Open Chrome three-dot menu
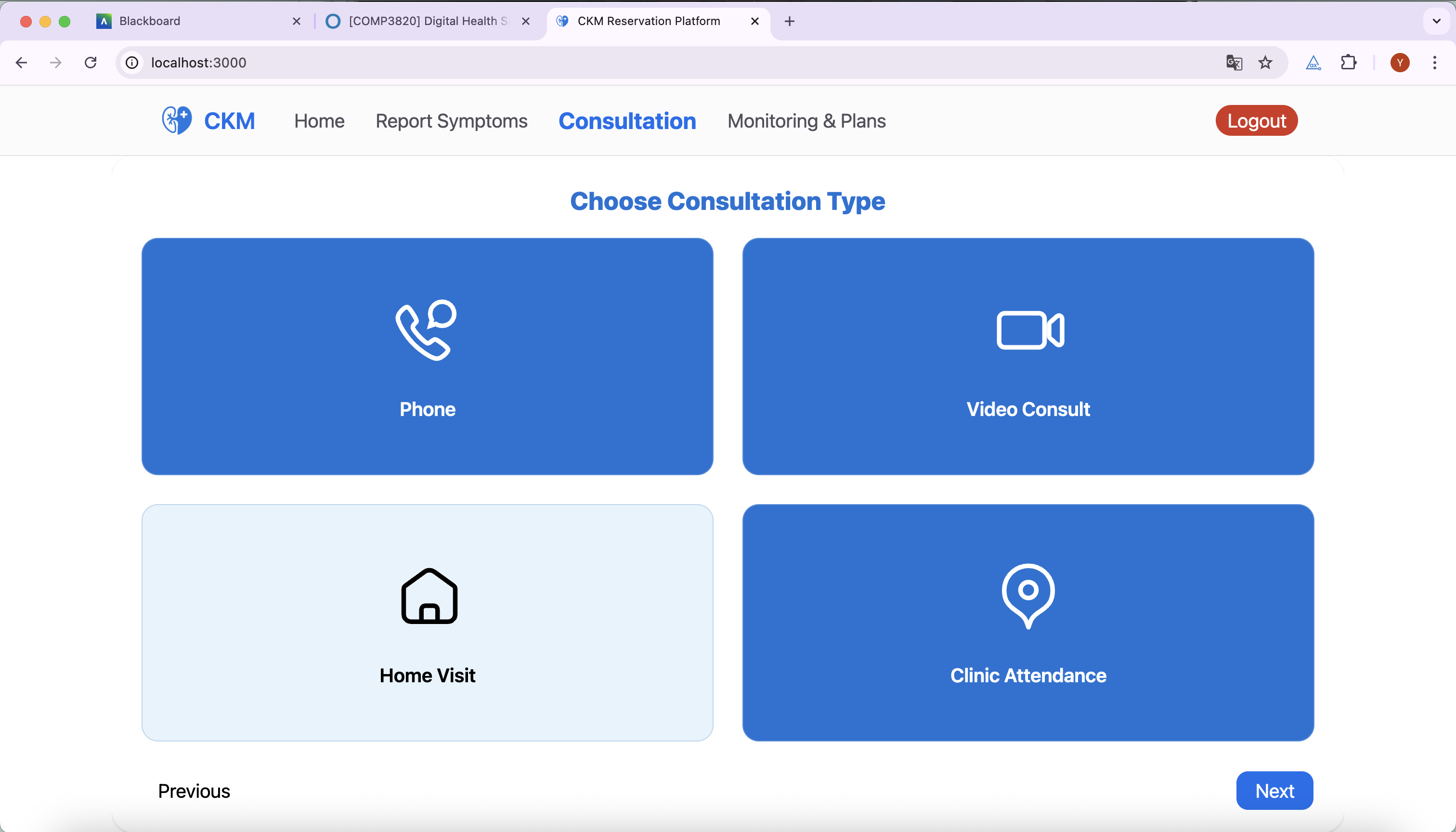Image resolution: width=1456 pixels, height=832 pixels. tap(1434, 62)
